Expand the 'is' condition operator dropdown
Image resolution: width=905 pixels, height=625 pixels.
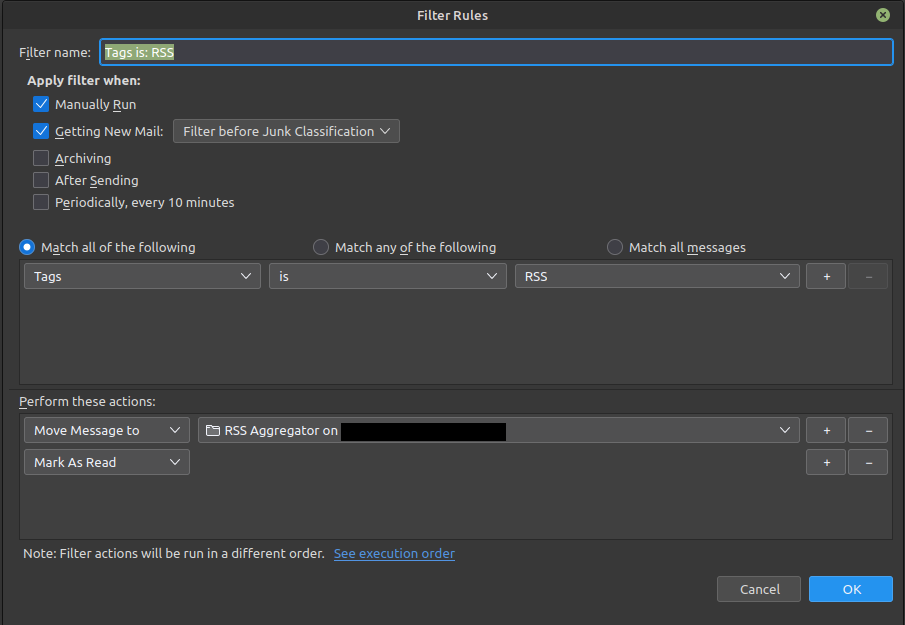(387, 277)
